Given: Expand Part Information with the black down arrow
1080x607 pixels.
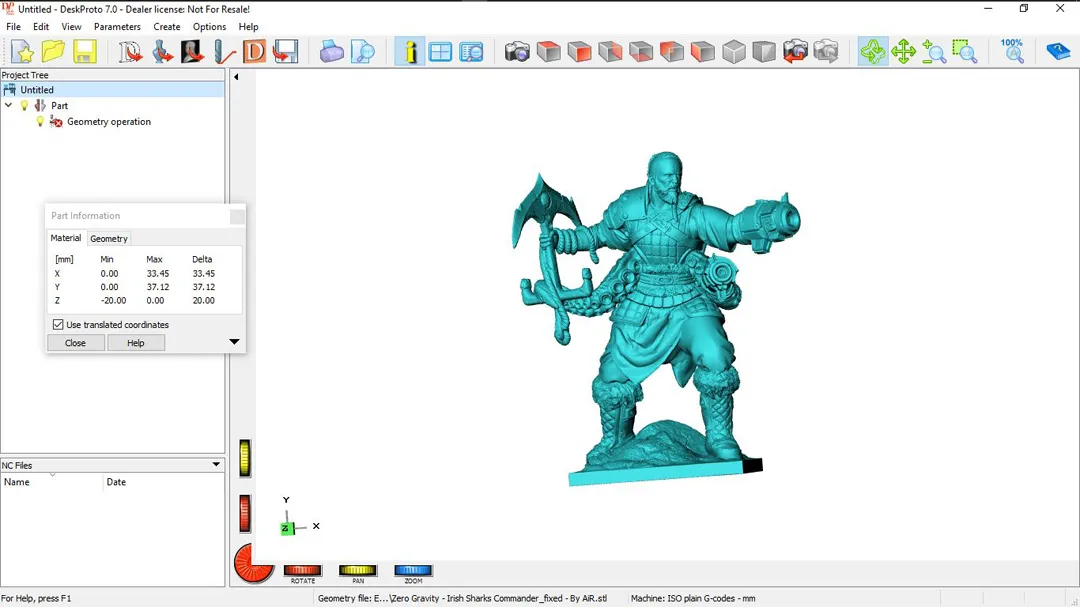Looking at the screenshot, I should 234,342.
